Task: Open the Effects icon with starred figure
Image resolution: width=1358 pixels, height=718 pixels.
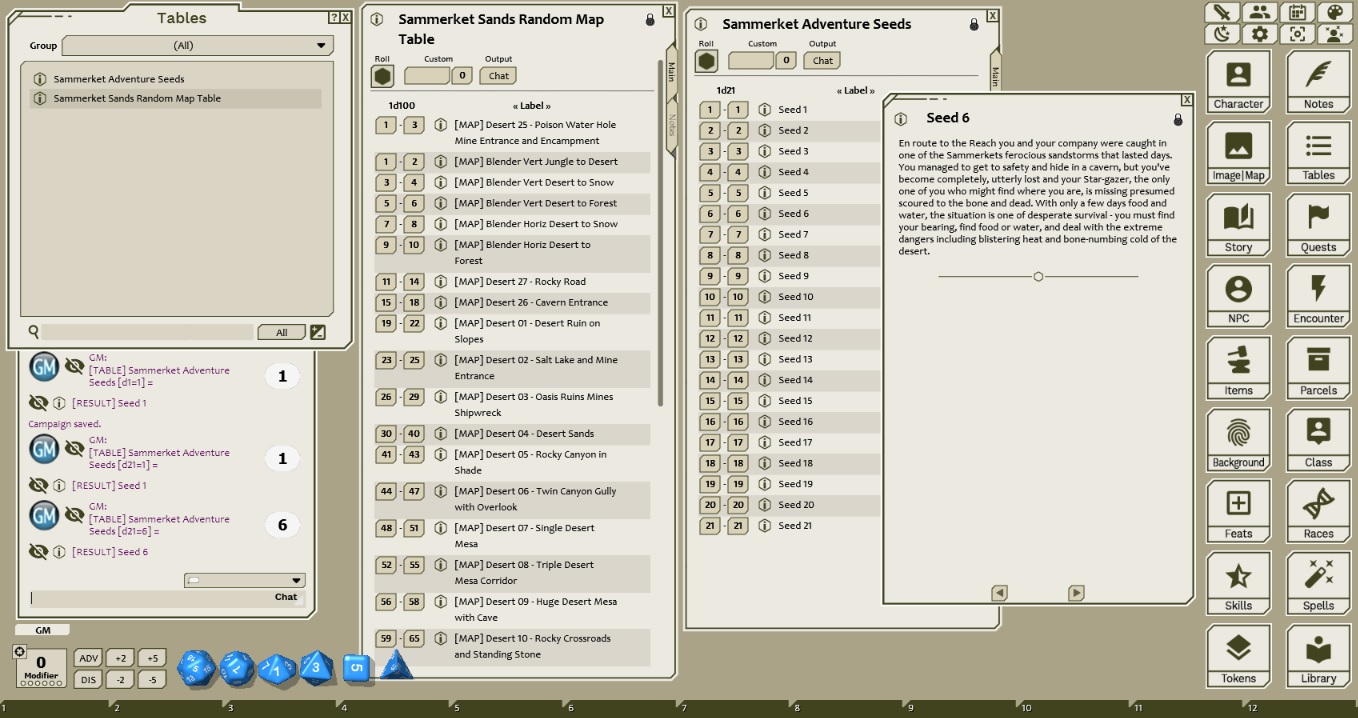Action: (1332, 33)
